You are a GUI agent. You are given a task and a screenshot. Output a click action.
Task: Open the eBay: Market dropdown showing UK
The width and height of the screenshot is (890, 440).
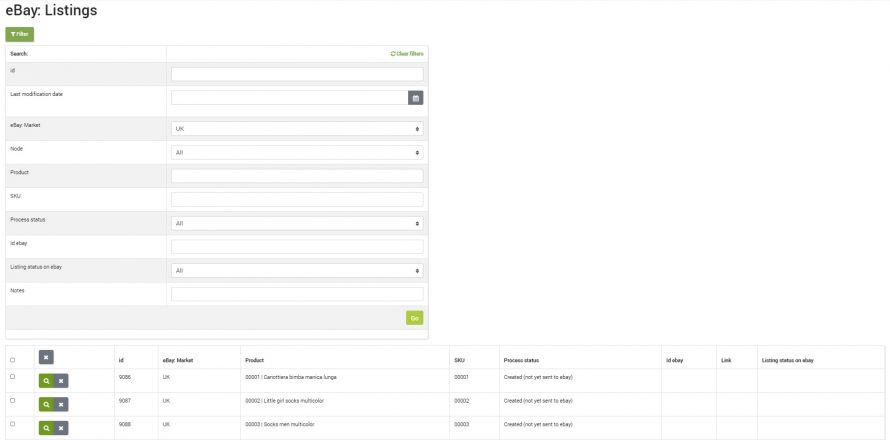coord(297,129)
